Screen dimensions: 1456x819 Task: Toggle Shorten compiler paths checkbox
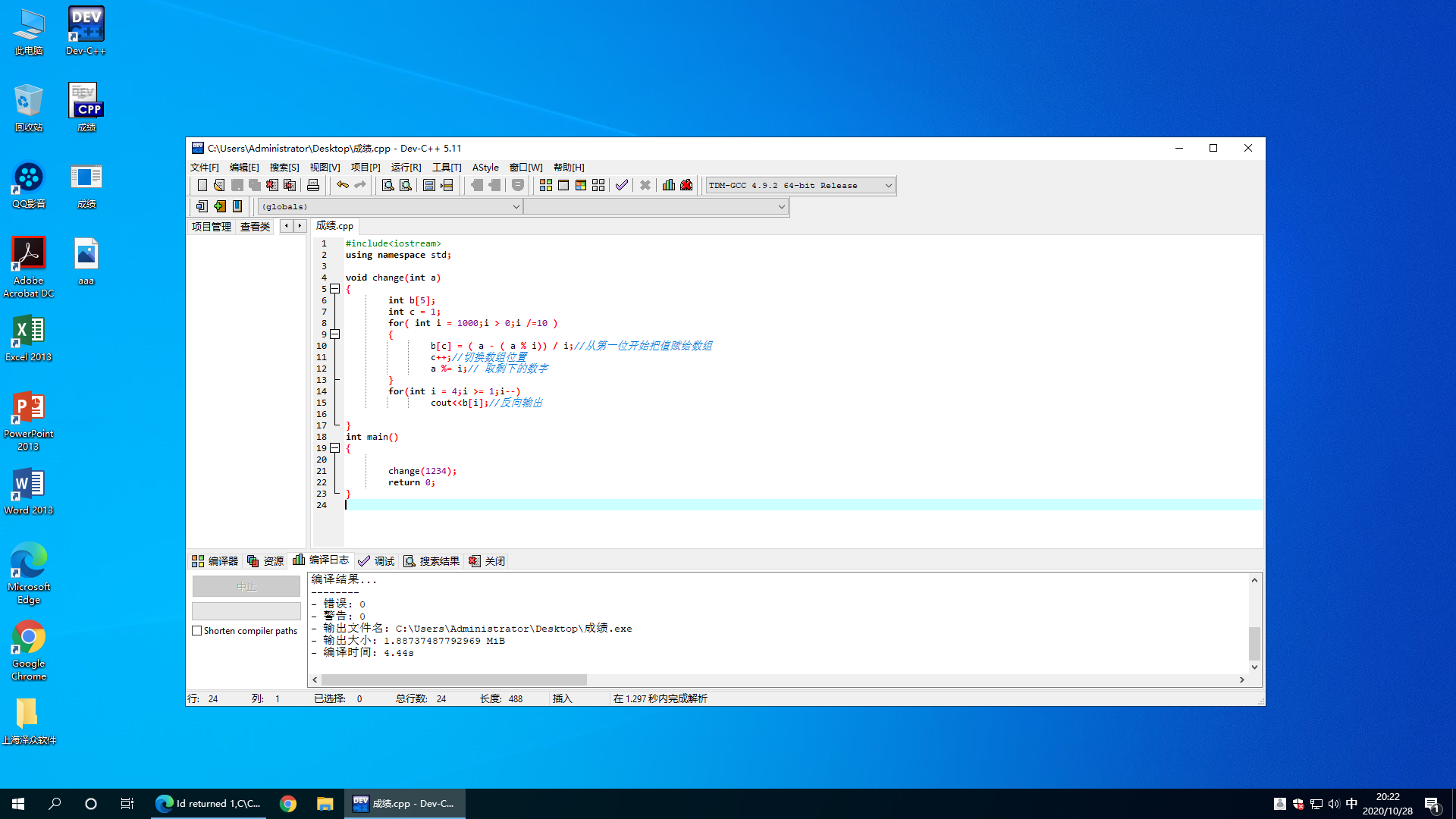197,631
